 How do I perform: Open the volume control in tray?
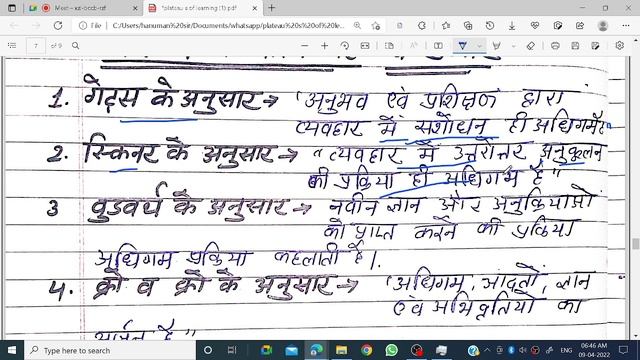point(522,350)
